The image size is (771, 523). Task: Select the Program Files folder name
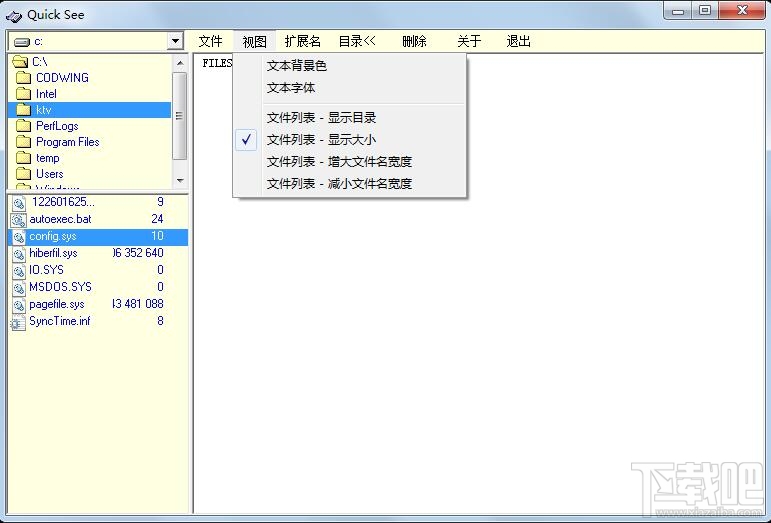coord(68,142)
